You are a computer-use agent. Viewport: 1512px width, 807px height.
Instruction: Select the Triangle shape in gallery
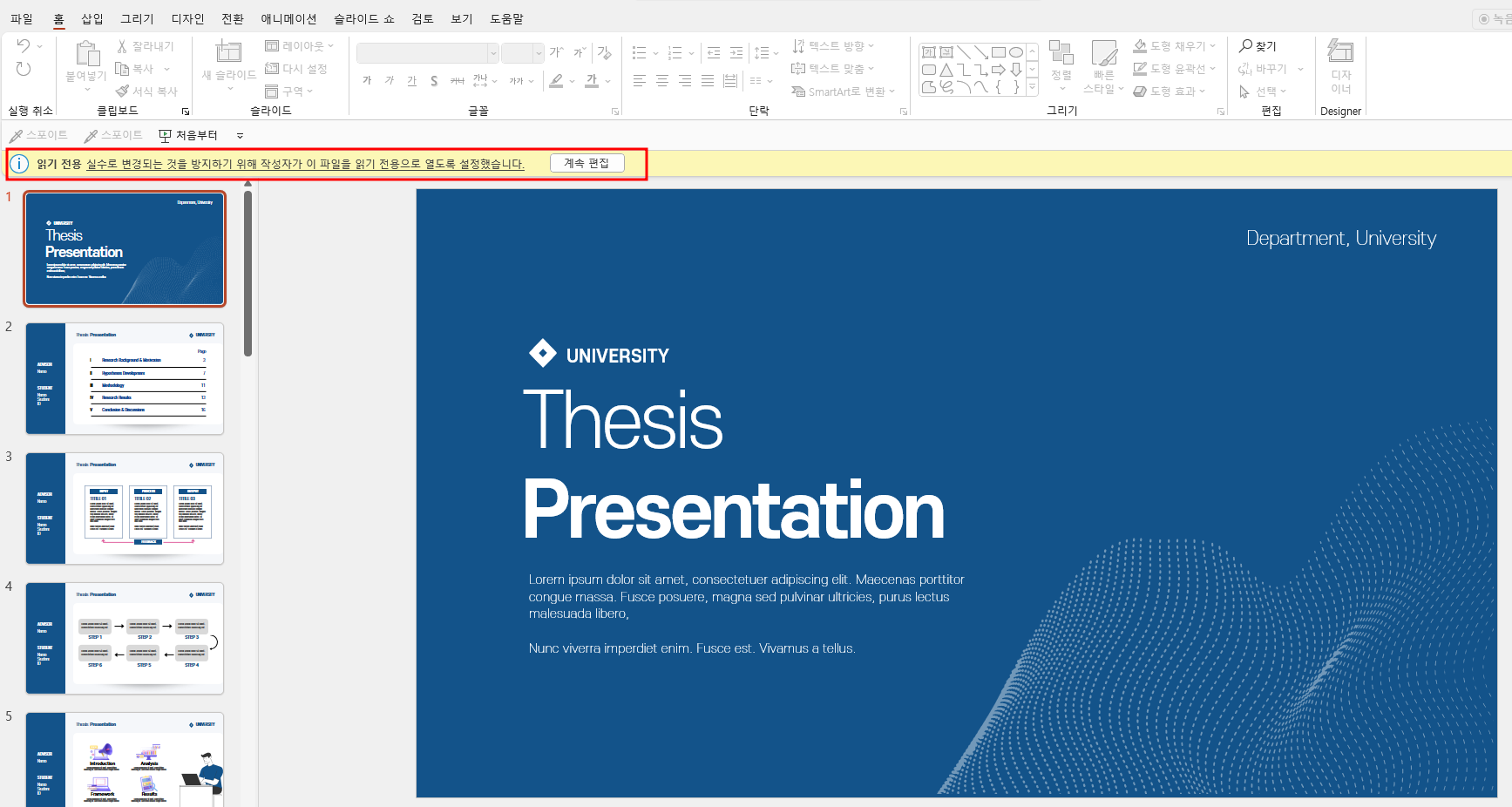pos(946,70)
